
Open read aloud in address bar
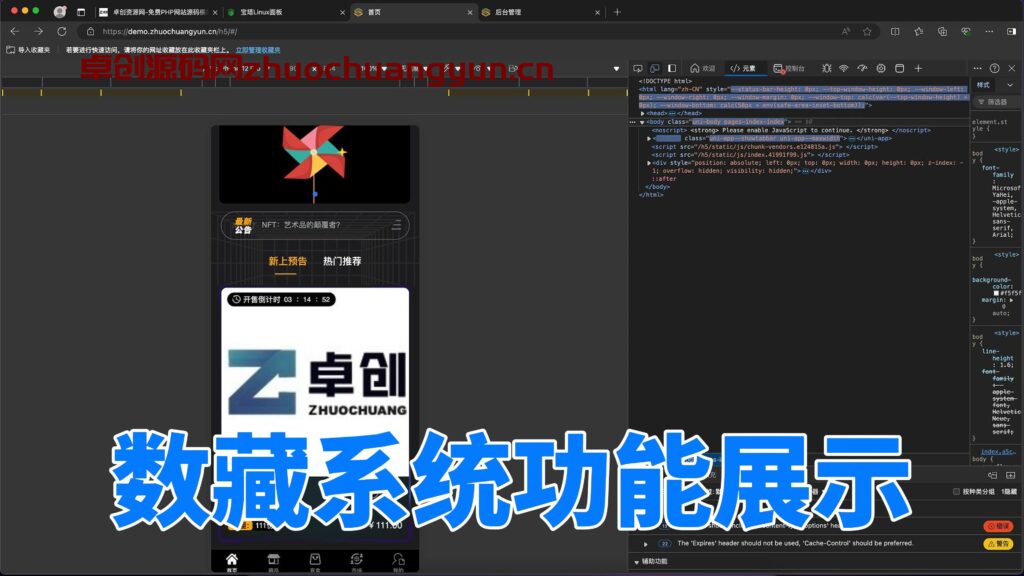(846, 31)
